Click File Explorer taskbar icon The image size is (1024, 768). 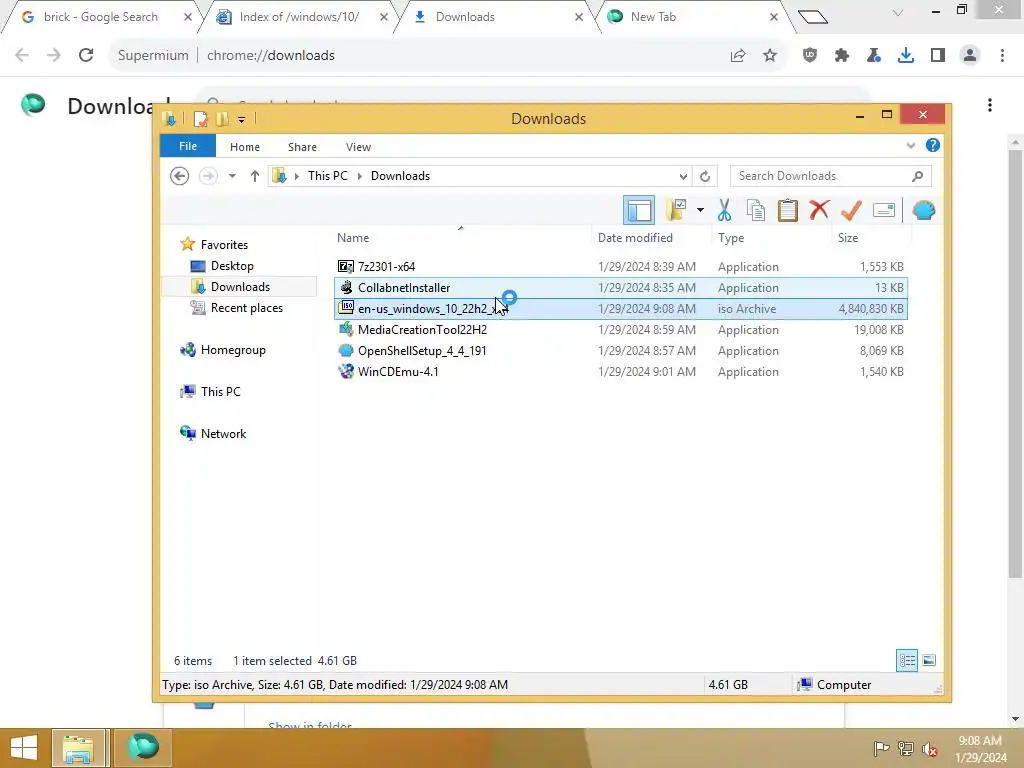78,748
